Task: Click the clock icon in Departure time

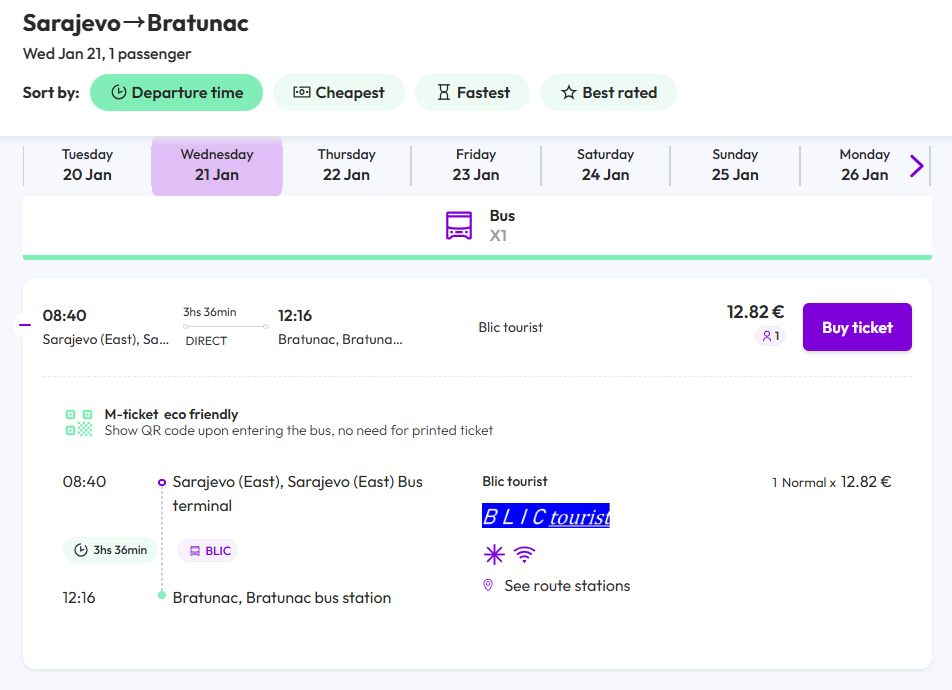Action: pyautogui.click(x=119, y=92)
